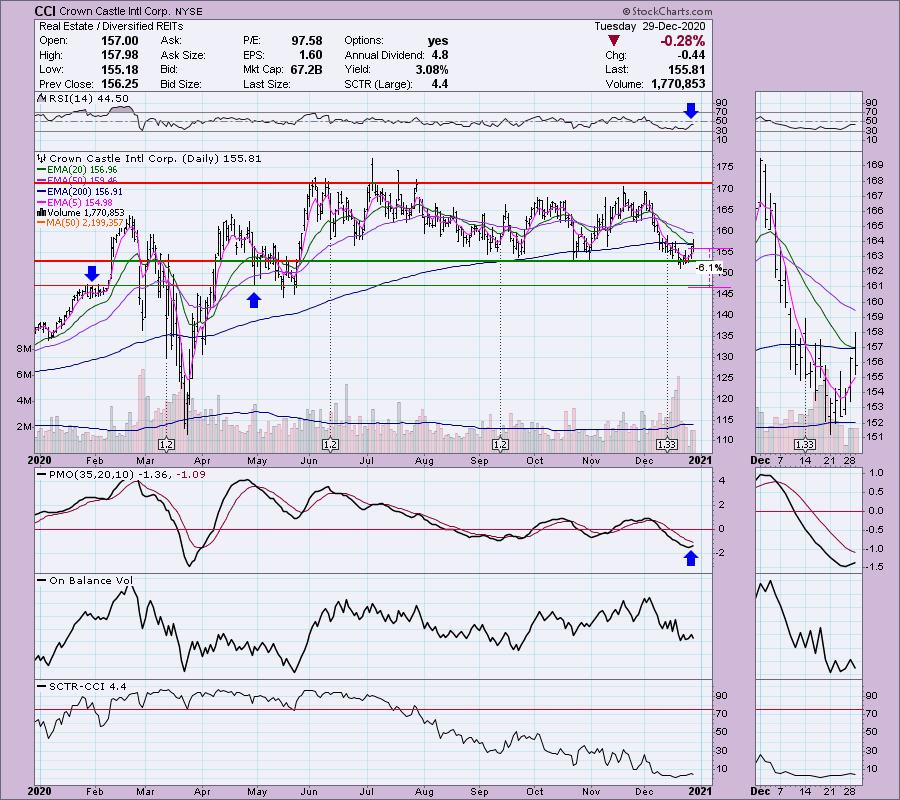
Task: Click the CCI ticker symbol in header
Action: pos(46,11)
